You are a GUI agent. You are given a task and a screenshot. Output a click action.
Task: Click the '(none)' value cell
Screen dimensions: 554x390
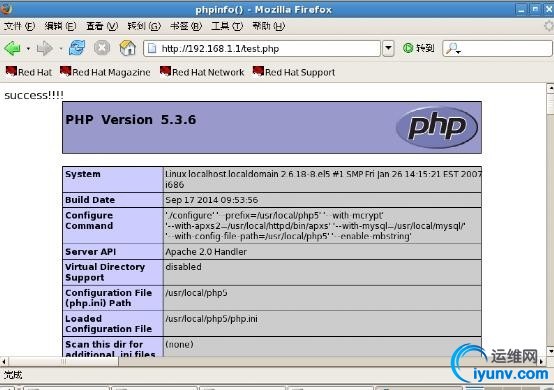tap(322, 347)
